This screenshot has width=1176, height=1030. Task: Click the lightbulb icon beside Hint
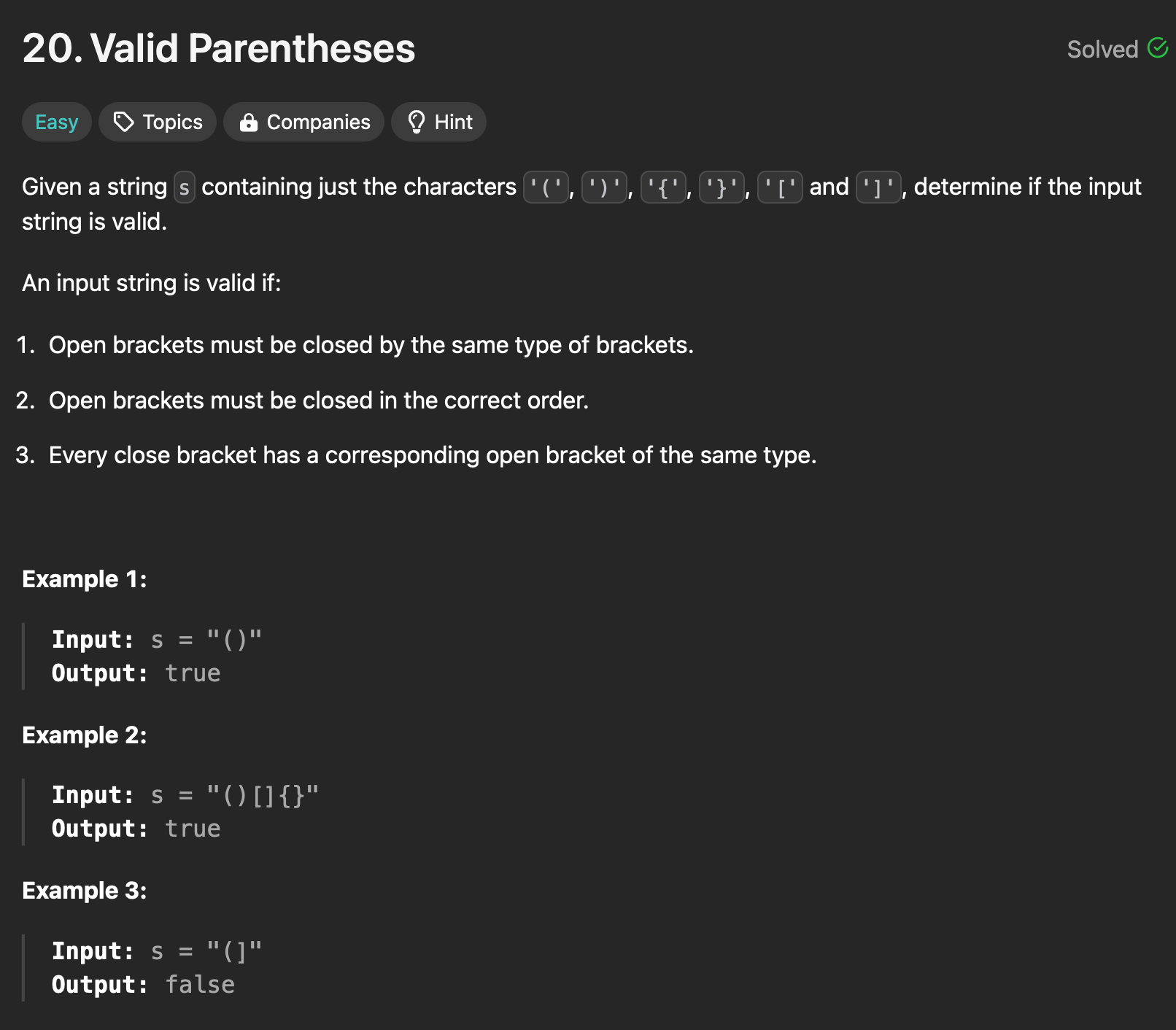point(417,122)
